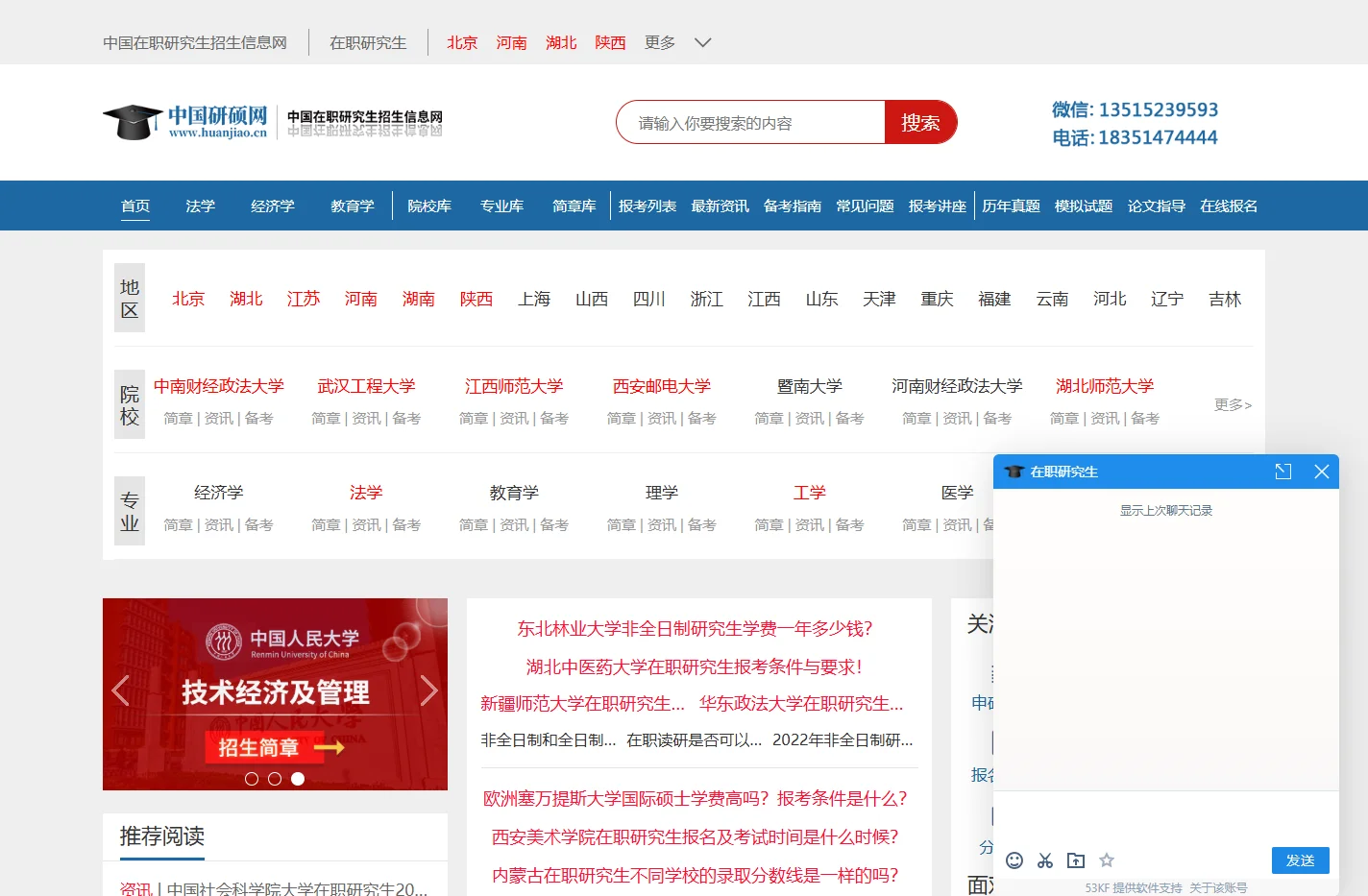Click the red 搜索 search button
The width and height of the screenshot is (1368, 896).
click(x=920, y=122)
